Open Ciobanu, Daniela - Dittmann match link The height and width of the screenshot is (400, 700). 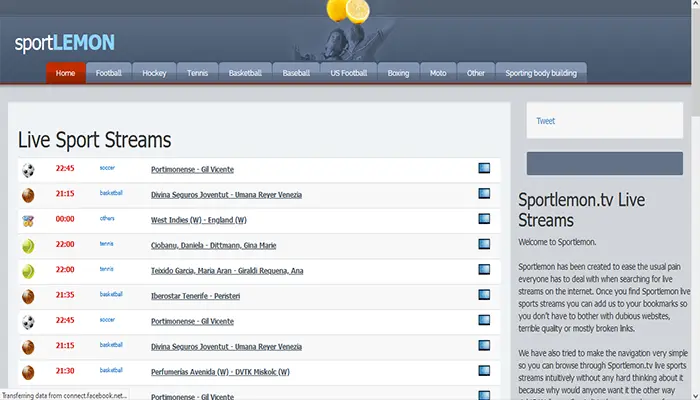213,246
